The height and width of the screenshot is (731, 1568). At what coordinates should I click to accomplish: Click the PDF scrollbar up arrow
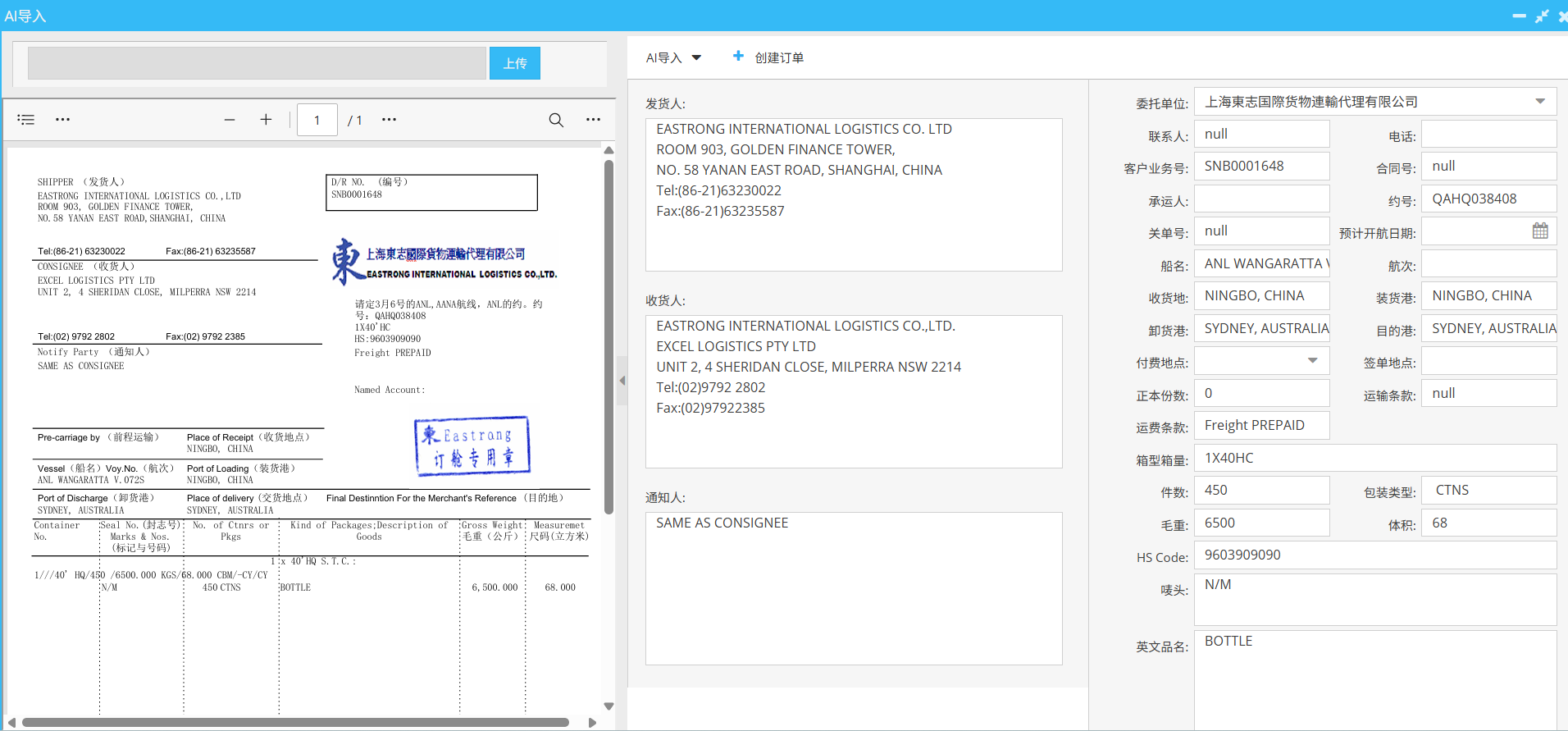pos(609,150)
